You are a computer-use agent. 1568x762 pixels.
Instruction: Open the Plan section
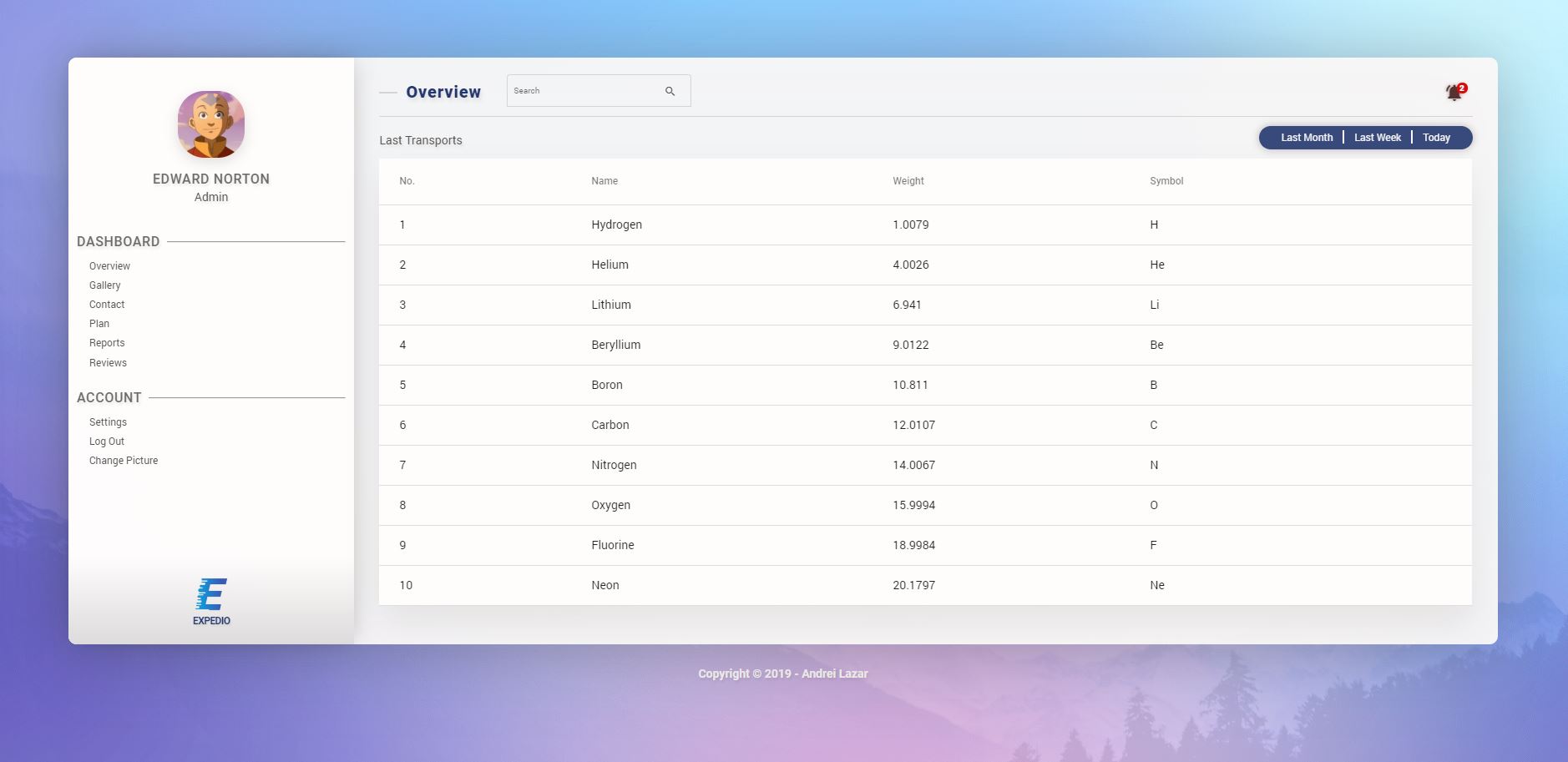pyautogui.click(x=99, y=323)
